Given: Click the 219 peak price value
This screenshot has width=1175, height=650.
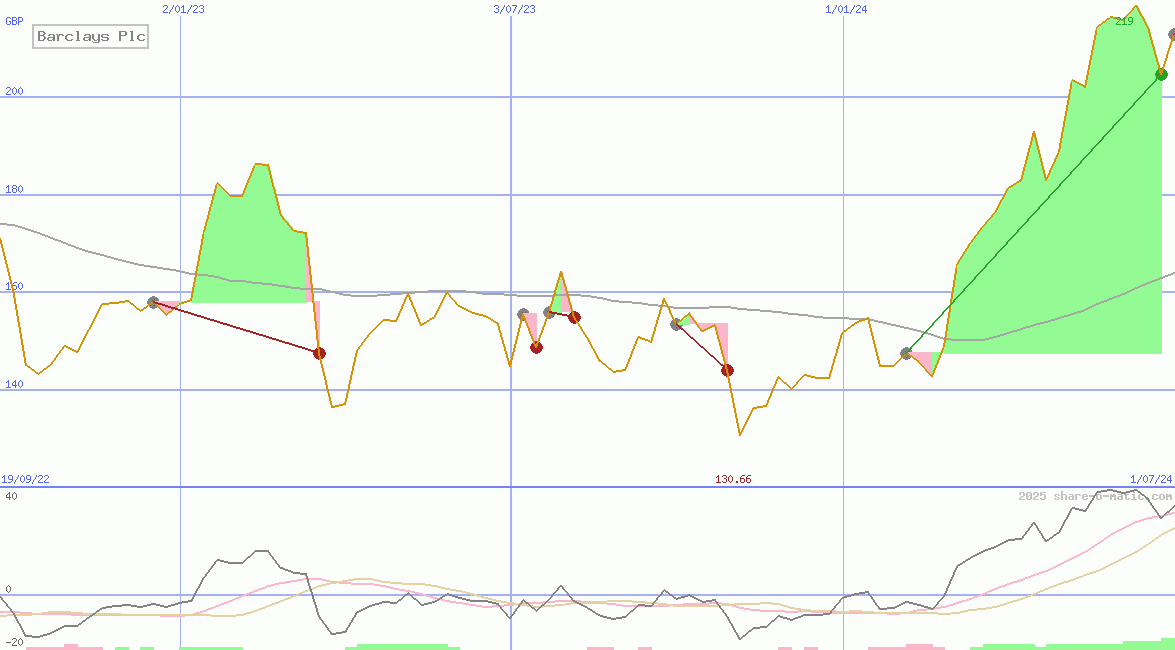Looking at the screenshot, I should point(1124,22).
